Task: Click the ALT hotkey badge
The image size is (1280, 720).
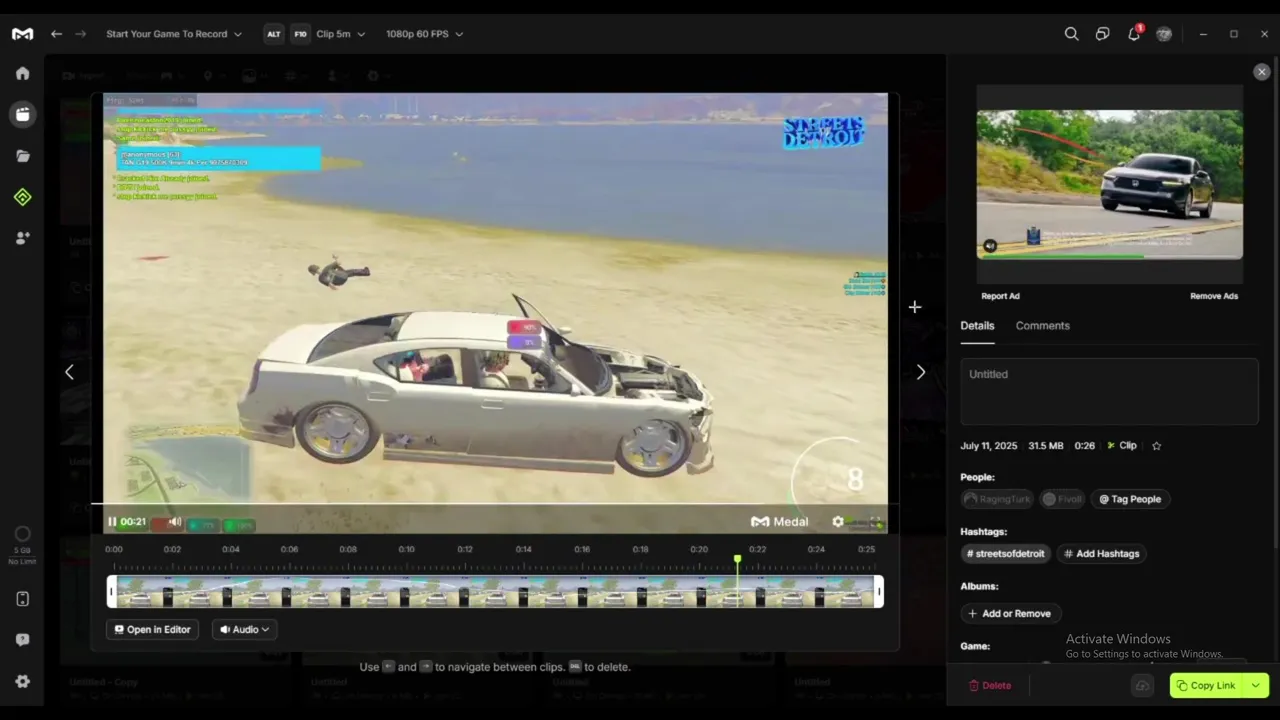Action: click(273, 34)
